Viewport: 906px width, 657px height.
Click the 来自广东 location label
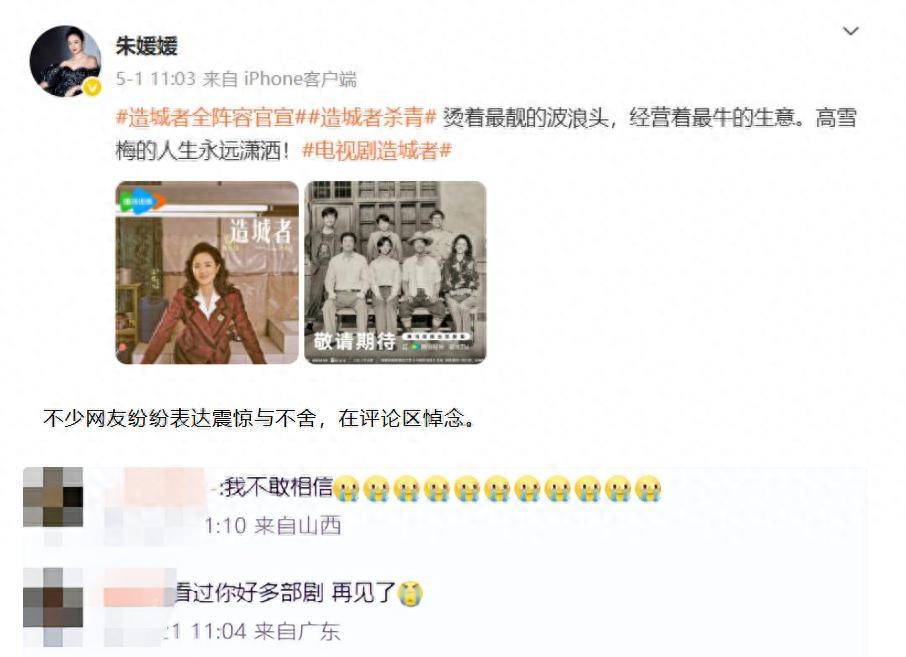pos(298,631)
